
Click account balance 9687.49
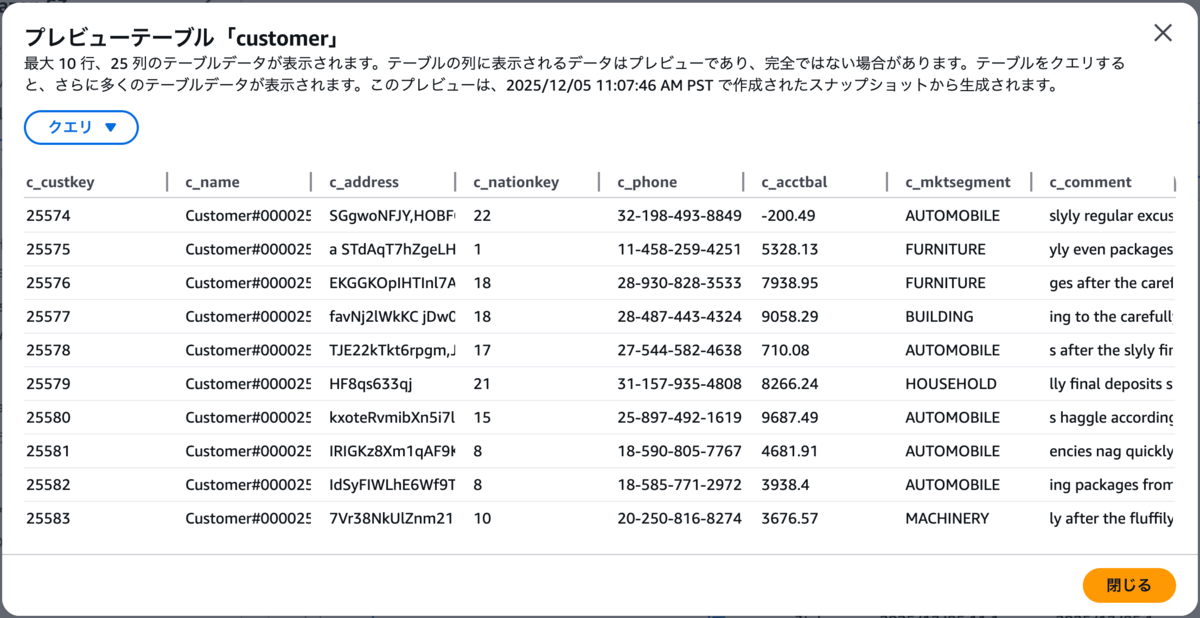coord(790,417)
